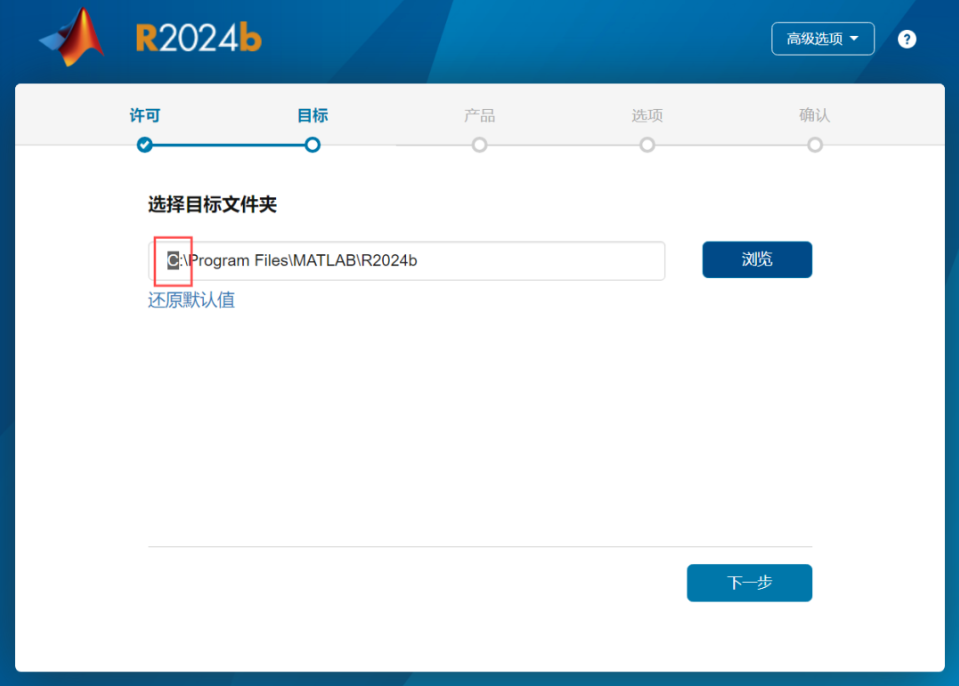This screenshot has width=959, height=686.
Task: Select the 产品 step label
Action: (x=479, y=115)
